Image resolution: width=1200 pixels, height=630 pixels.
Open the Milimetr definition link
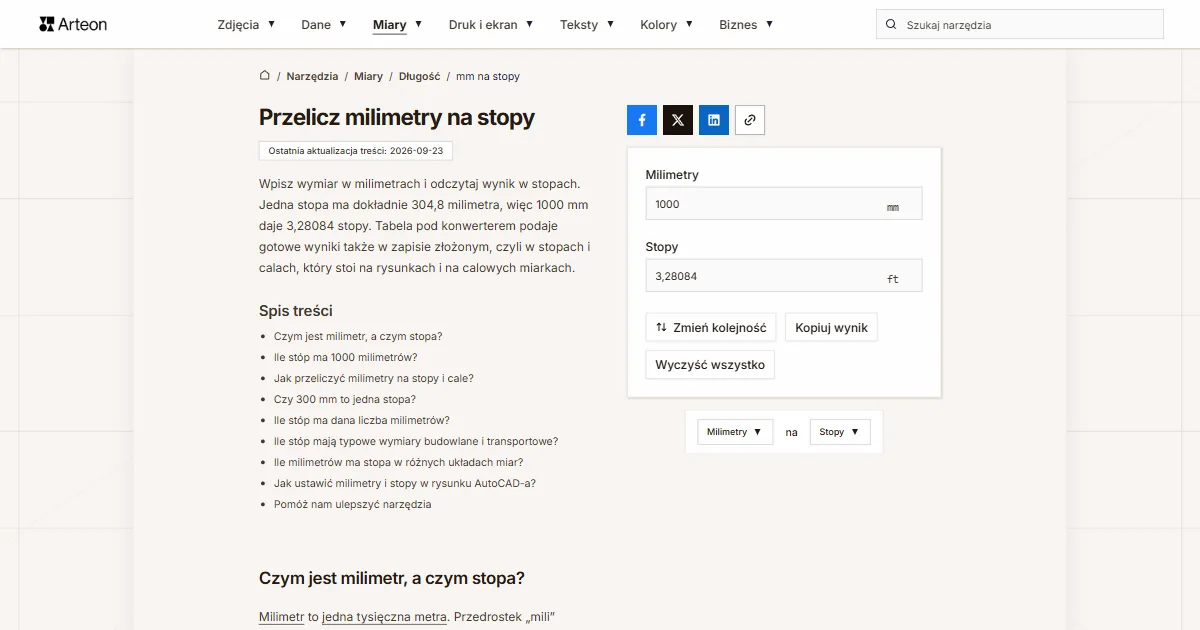(x=281, y=617)
